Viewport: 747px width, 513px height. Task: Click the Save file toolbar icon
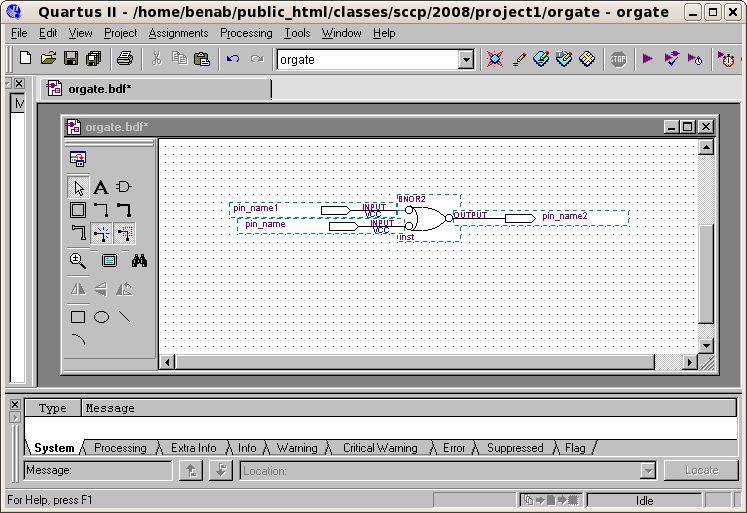[70, 59]
